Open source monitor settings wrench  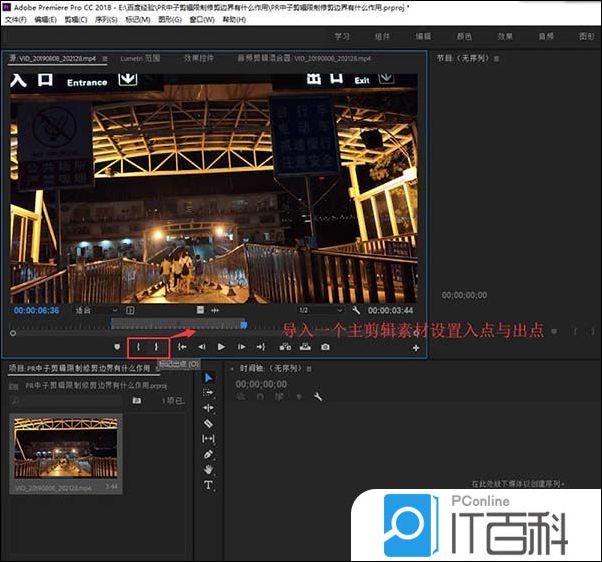(x=356, y=310)
